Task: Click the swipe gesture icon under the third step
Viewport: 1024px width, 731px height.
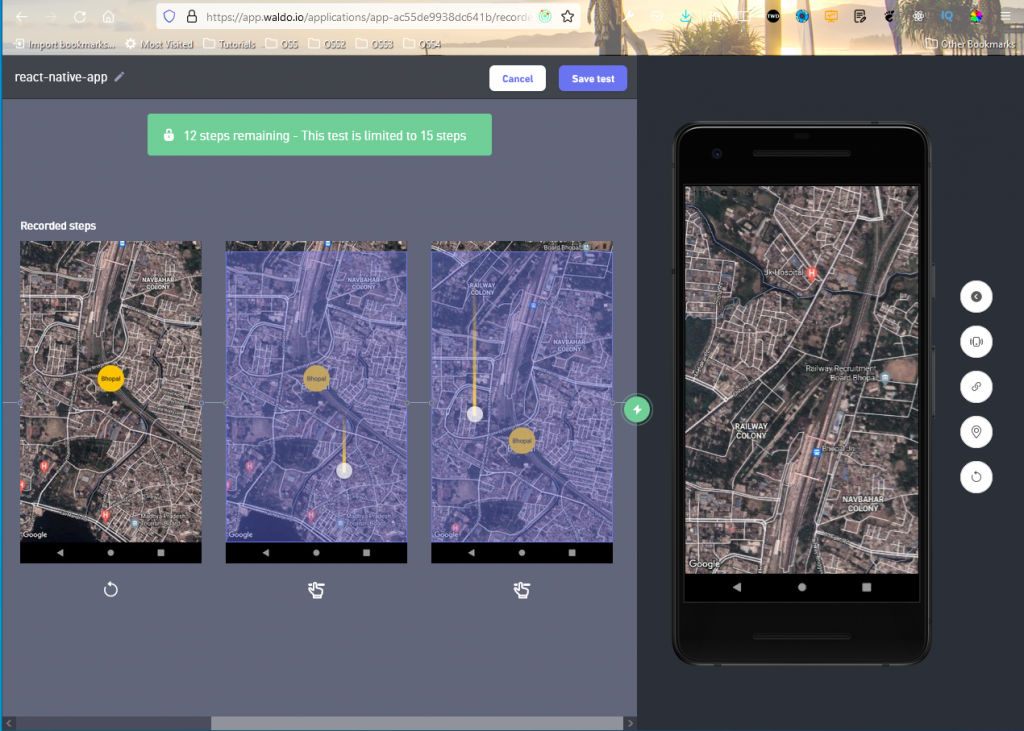Action: tap(521, 590)
